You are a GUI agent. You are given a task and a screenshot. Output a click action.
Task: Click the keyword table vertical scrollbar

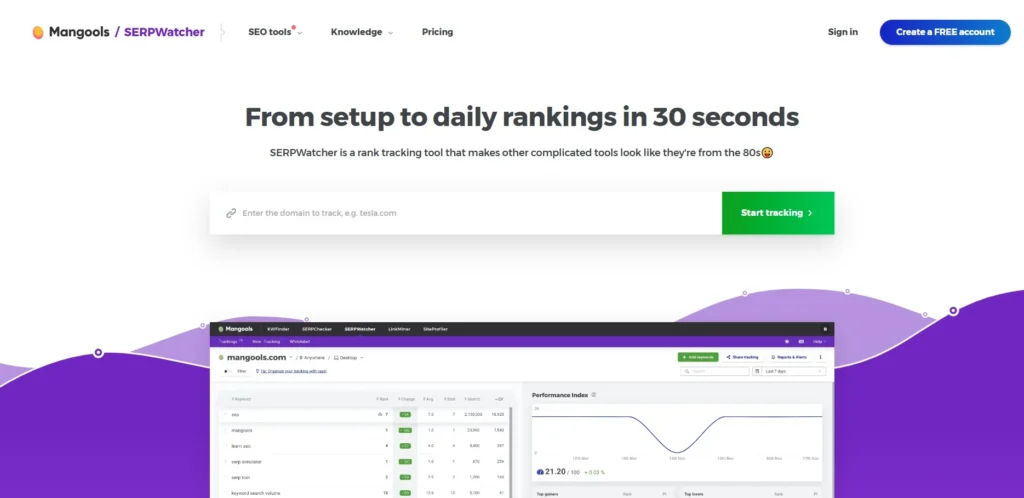point(511,452)
